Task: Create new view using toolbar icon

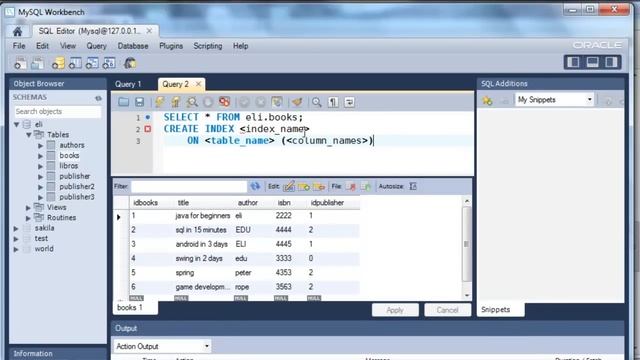Action: tap(92, 63)
